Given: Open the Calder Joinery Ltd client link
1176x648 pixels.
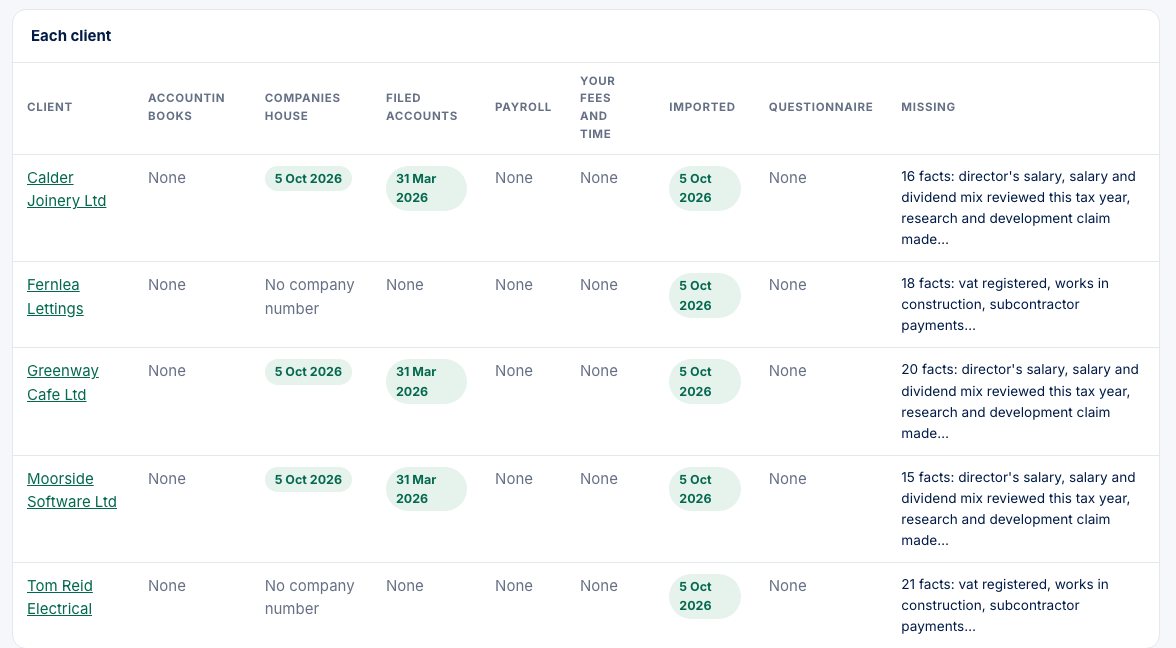Looking at the screenshot, I should (66, 189).
